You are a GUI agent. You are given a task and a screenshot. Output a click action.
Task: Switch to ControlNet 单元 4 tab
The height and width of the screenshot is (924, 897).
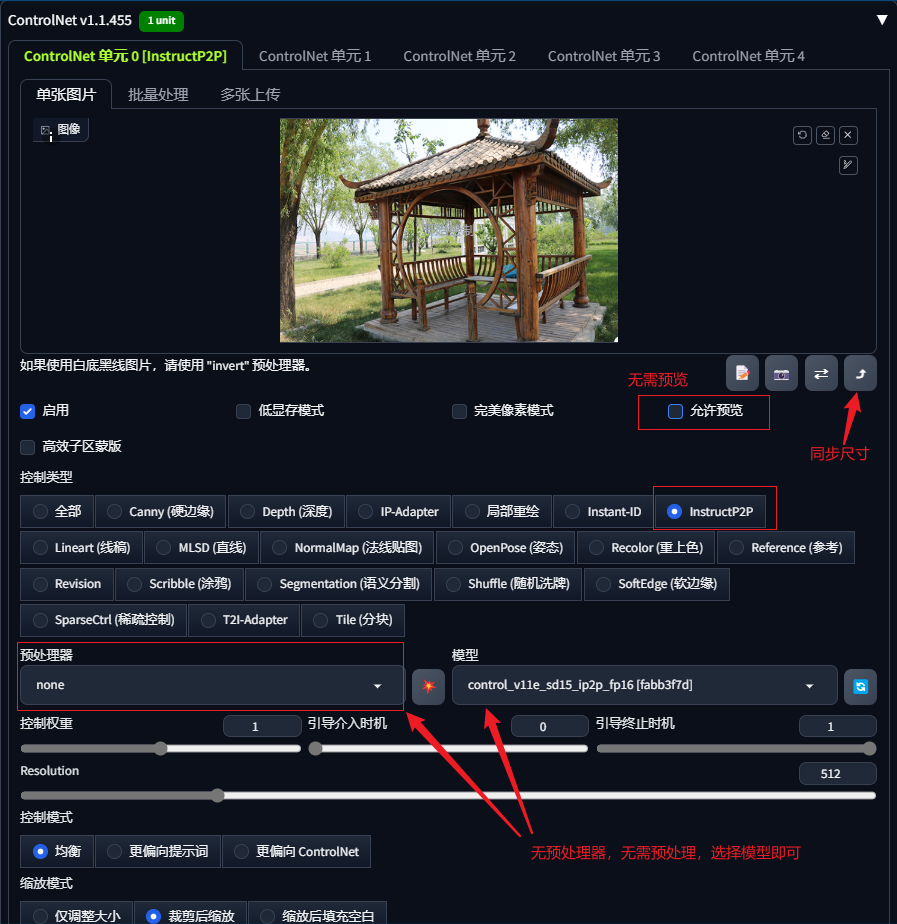[748, 56]
